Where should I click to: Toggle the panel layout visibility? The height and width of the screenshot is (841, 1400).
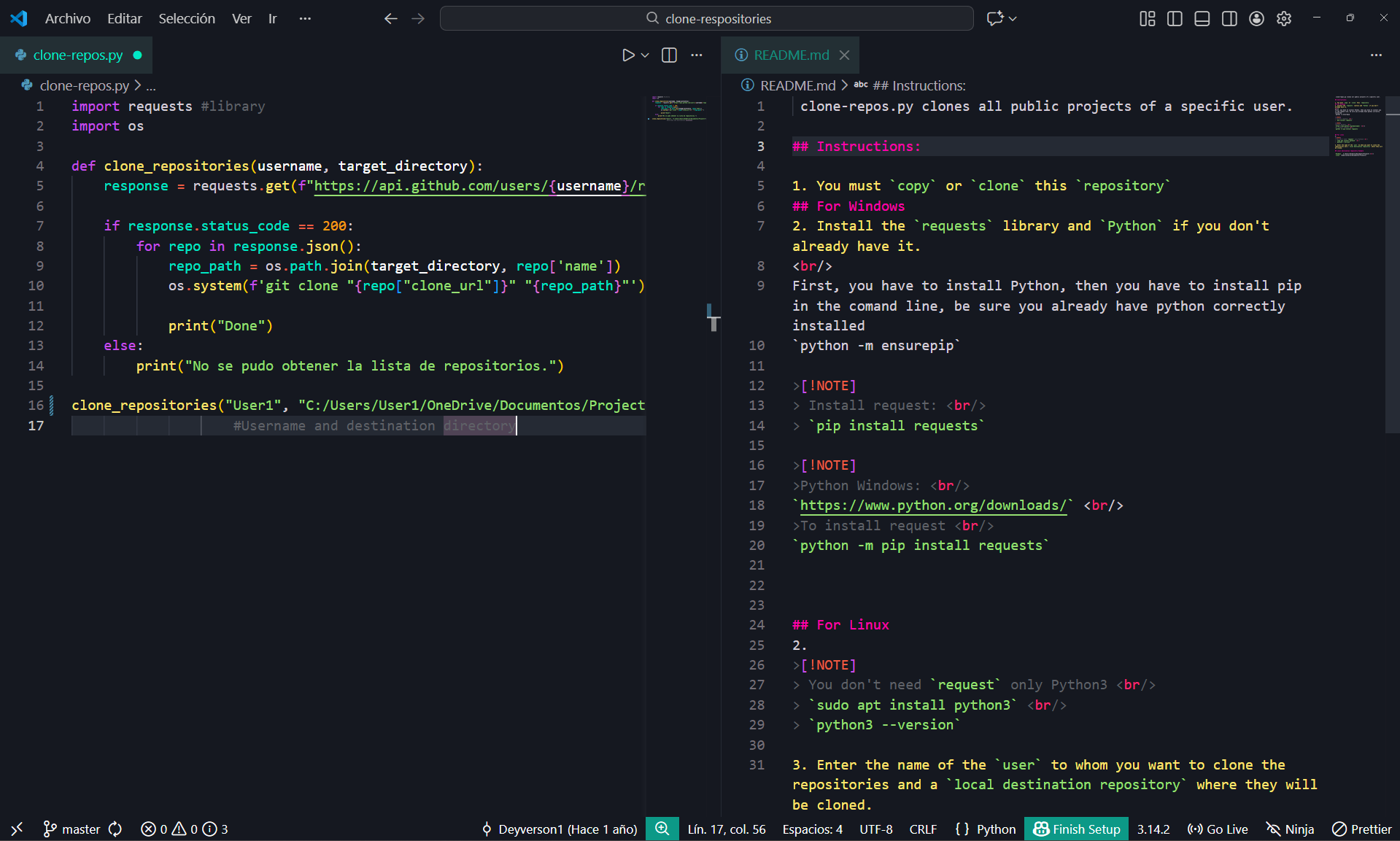tap(1202, 18)
